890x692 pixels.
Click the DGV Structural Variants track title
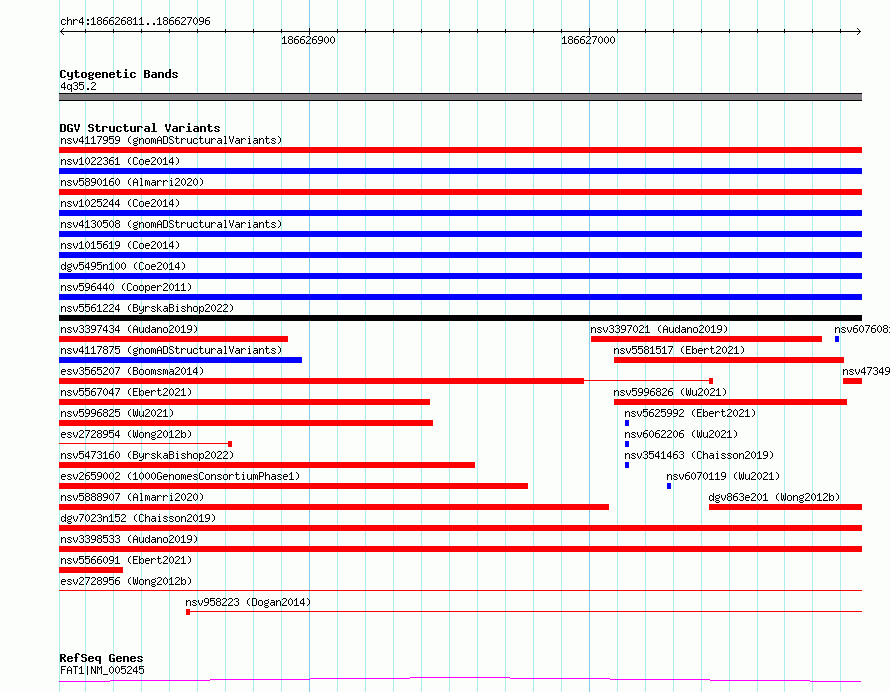[x=140, y=128]
